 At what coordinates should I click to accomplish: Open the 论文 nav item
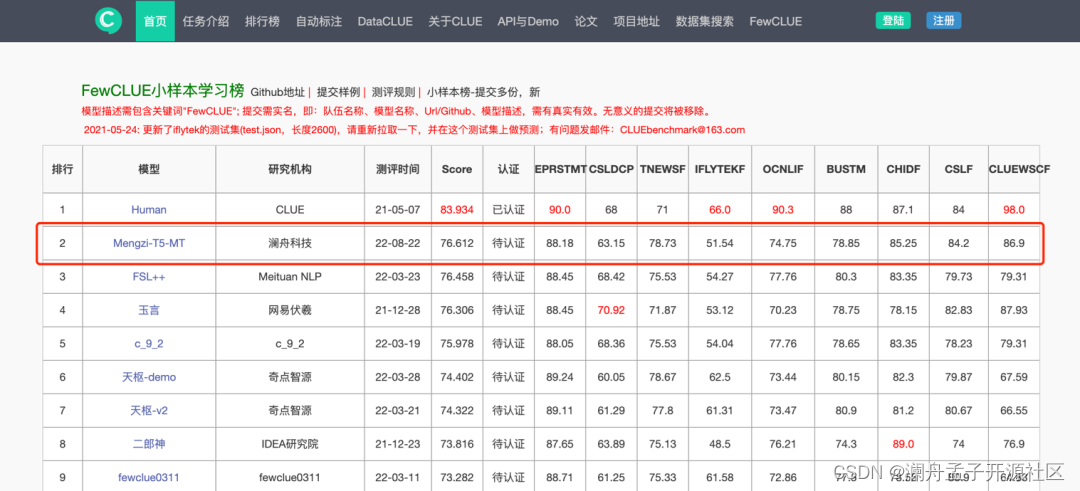(586, 21)
